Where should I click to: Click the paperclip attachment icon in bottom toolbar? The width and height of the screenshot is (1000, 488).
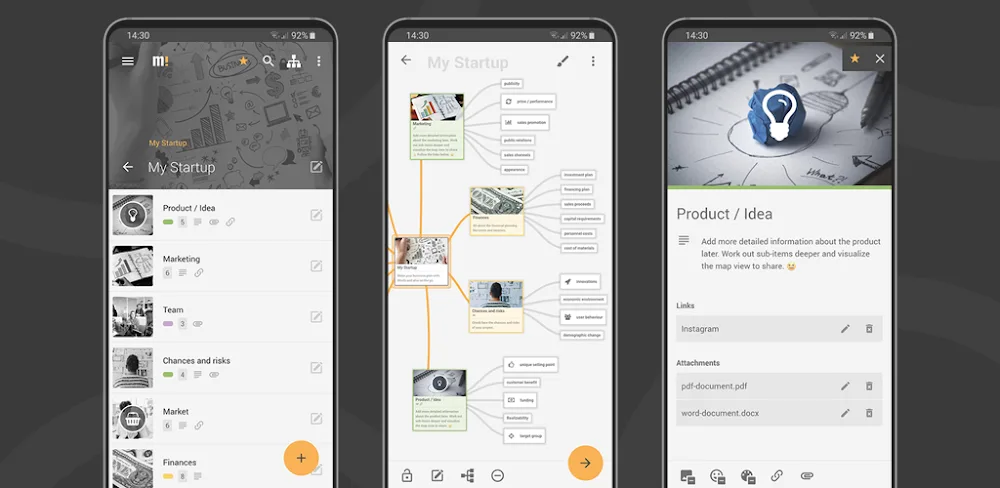point(807,477)
